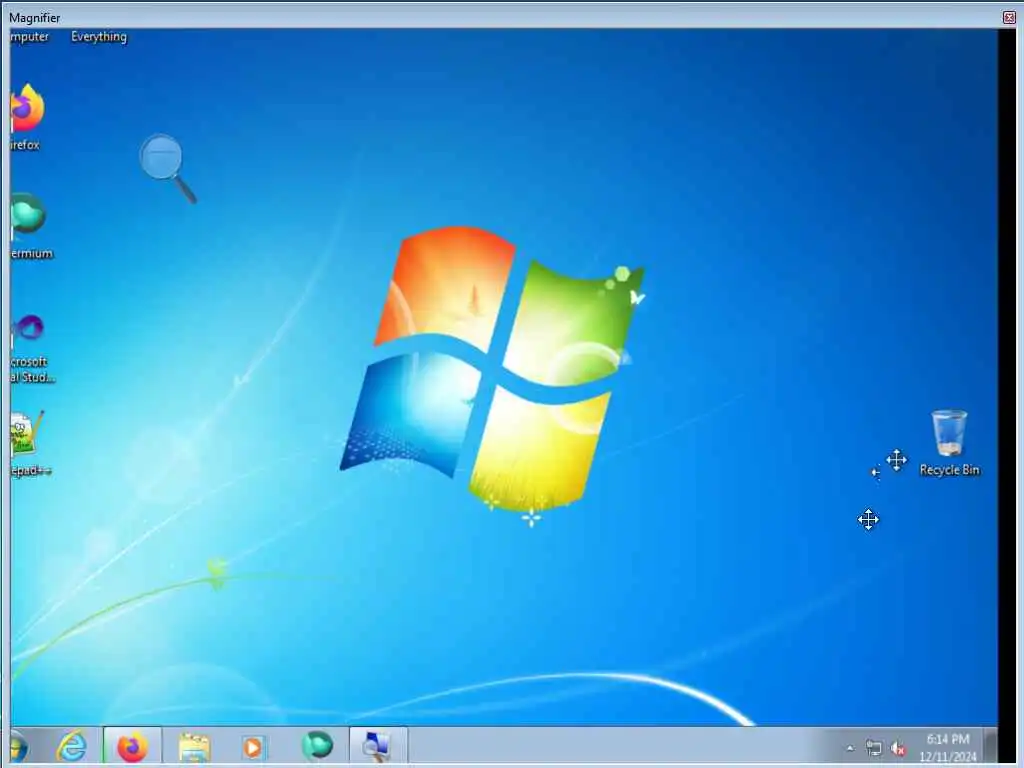1024x768 pixels.
Task: Click the Recycle Bin label text
Action: (x=950, y=470)
